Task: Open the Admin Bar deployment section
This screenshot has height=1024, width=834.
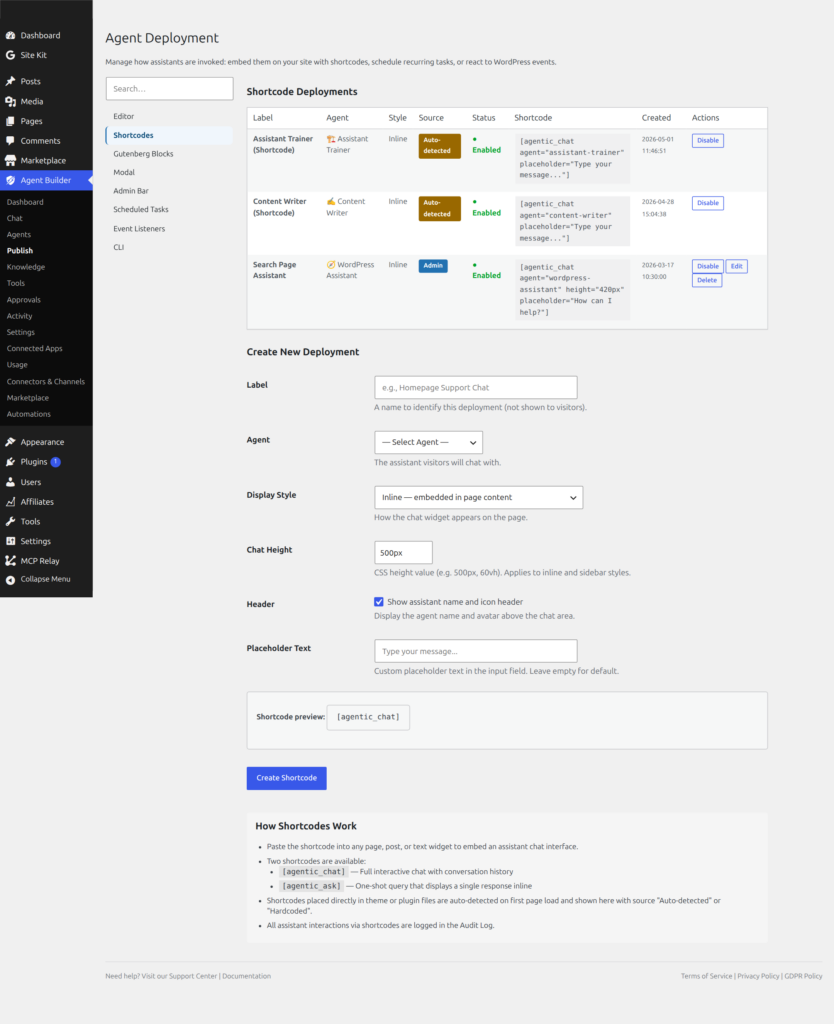Action: click(x=131, y=191)
